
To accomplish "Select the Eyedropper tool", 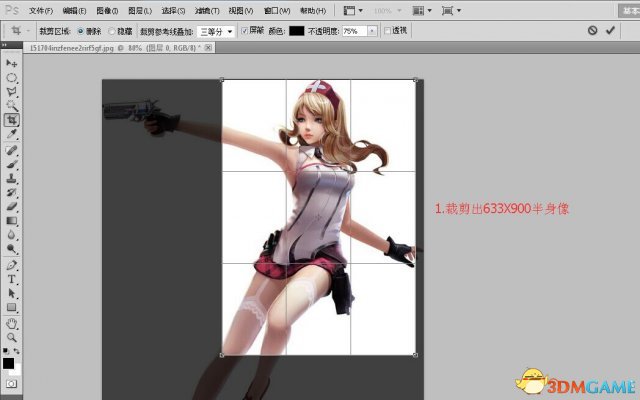I will click(x=11, y=134).
